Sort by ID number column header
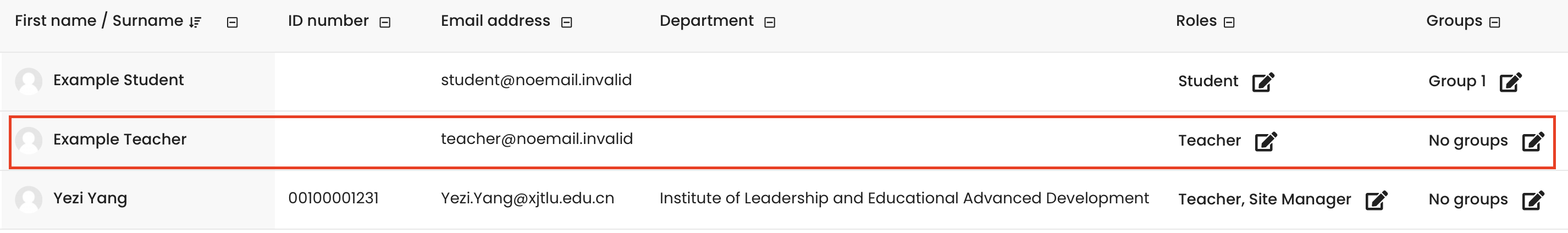This screenshot has width=1568, height=233. coord(328,21)
